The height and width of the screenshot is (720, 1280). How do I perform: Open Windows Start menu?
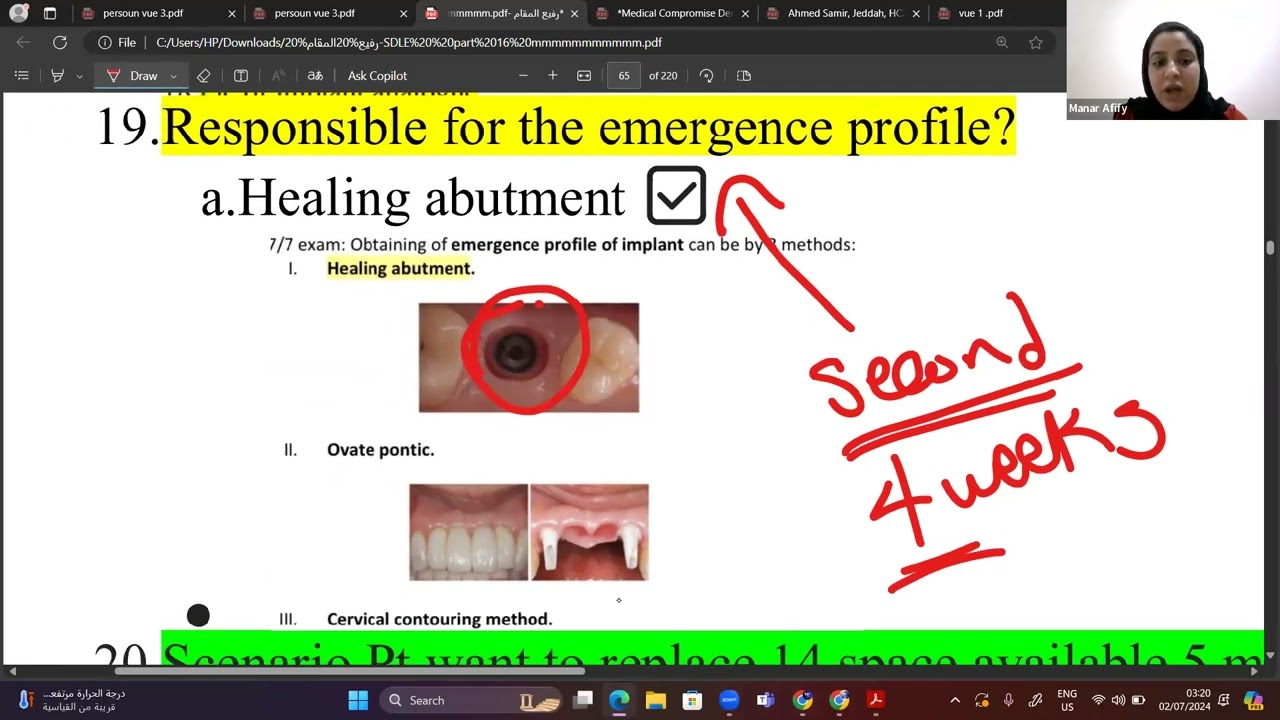coord(358,700)
